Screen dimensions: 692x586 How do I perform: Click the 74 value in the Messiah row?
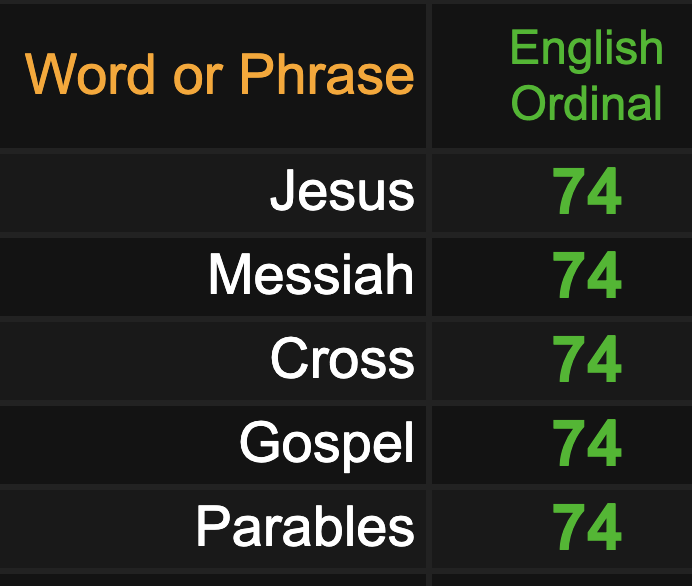(x=587, y=275)
